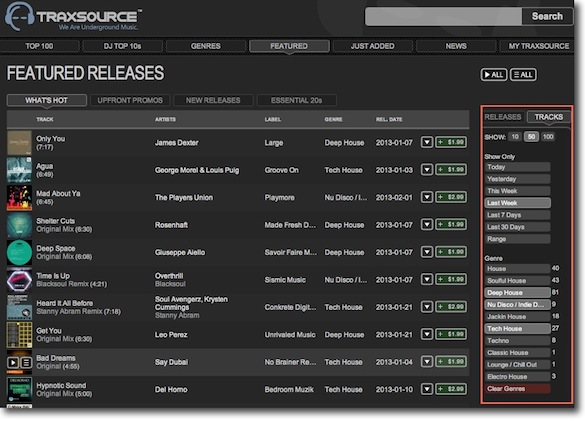Open the Genres navigation item
Viewport: 585px width, 421px height.
point(206,46)
